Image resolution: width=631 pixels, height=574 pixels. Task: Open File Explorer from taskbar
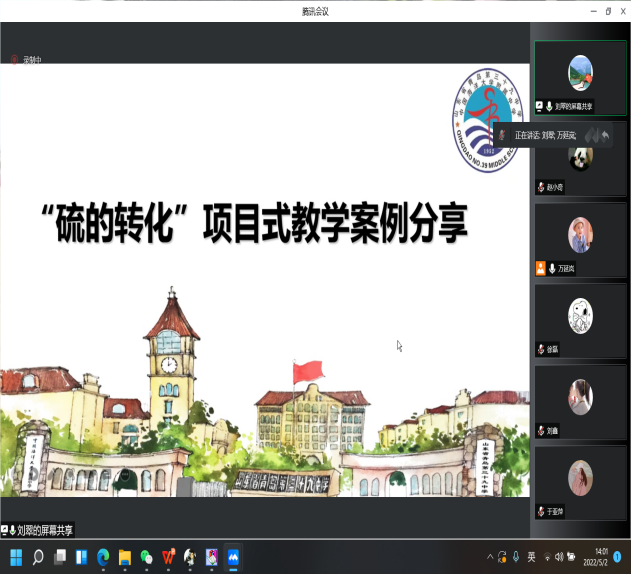click(125, 556)
